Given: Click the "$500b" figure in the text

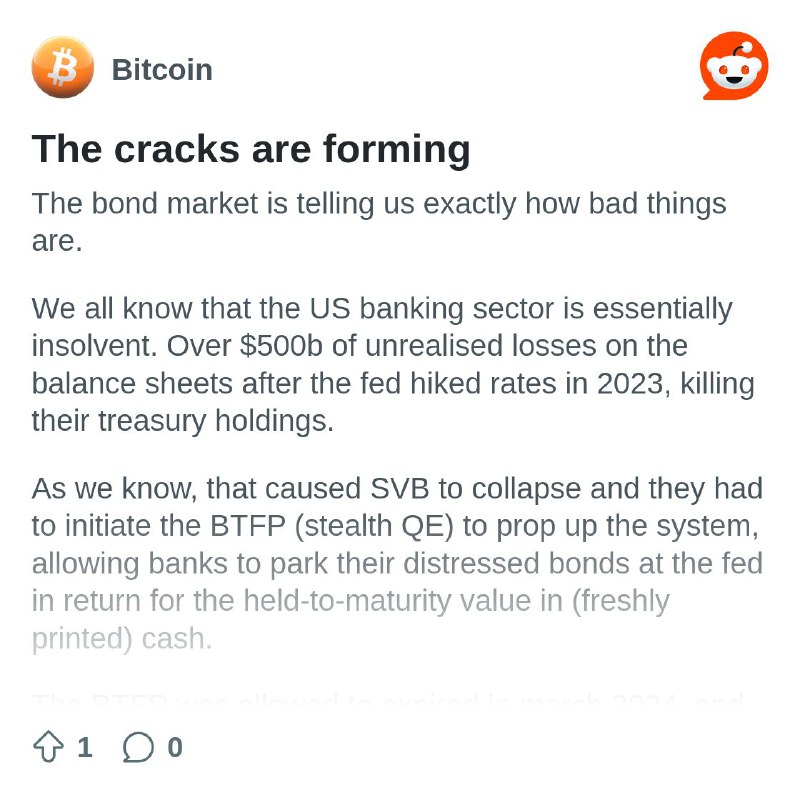Looking at the screenshot, I should 281,346.
